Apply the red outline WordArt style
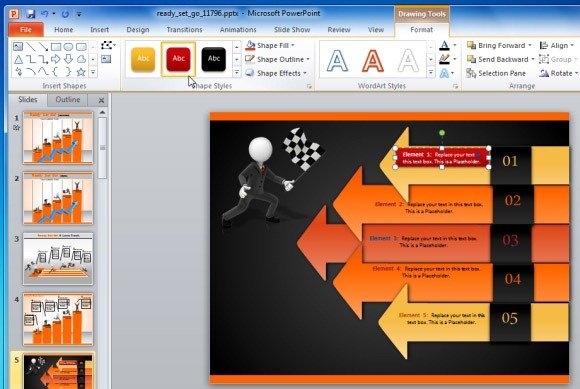 [x=373, y=60]
